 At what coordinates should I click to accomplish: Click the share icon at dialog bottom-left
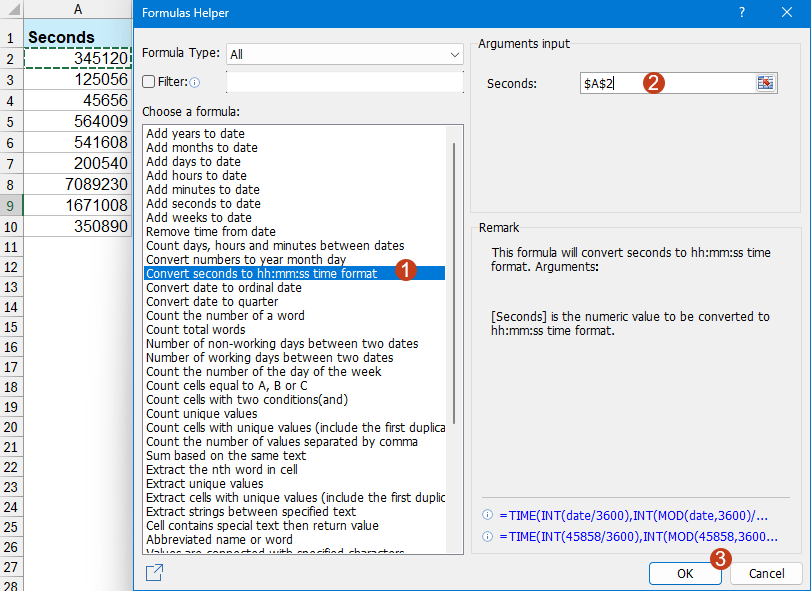[x=154, y=573]
